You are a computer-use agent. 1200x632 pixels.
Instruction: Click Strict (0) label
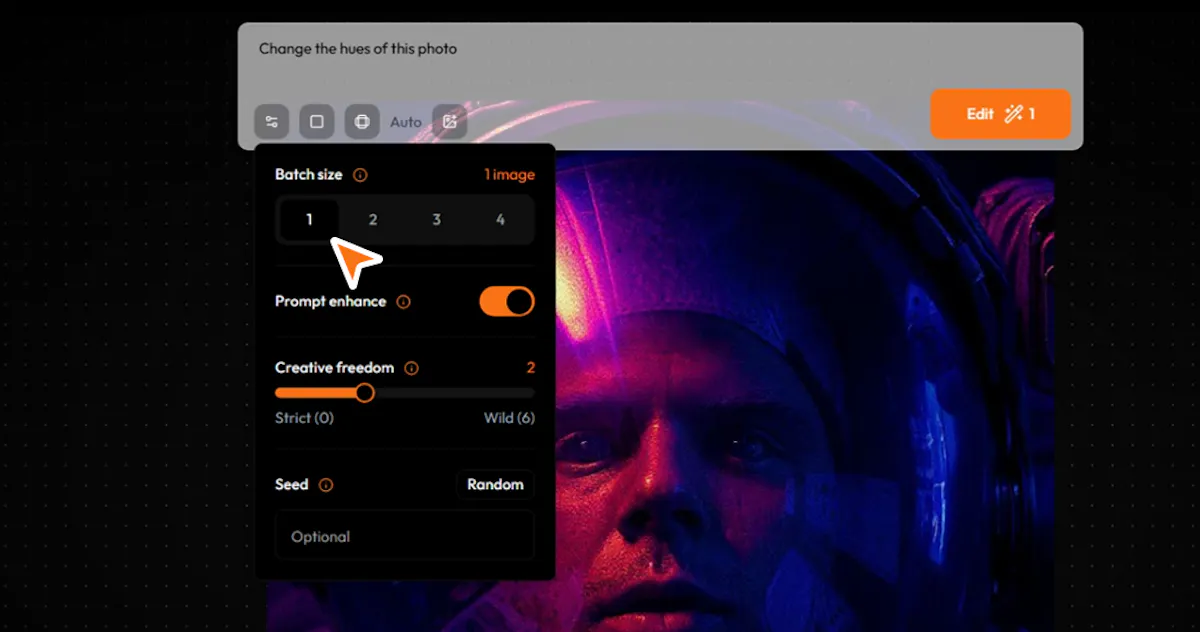pos(304,418)
